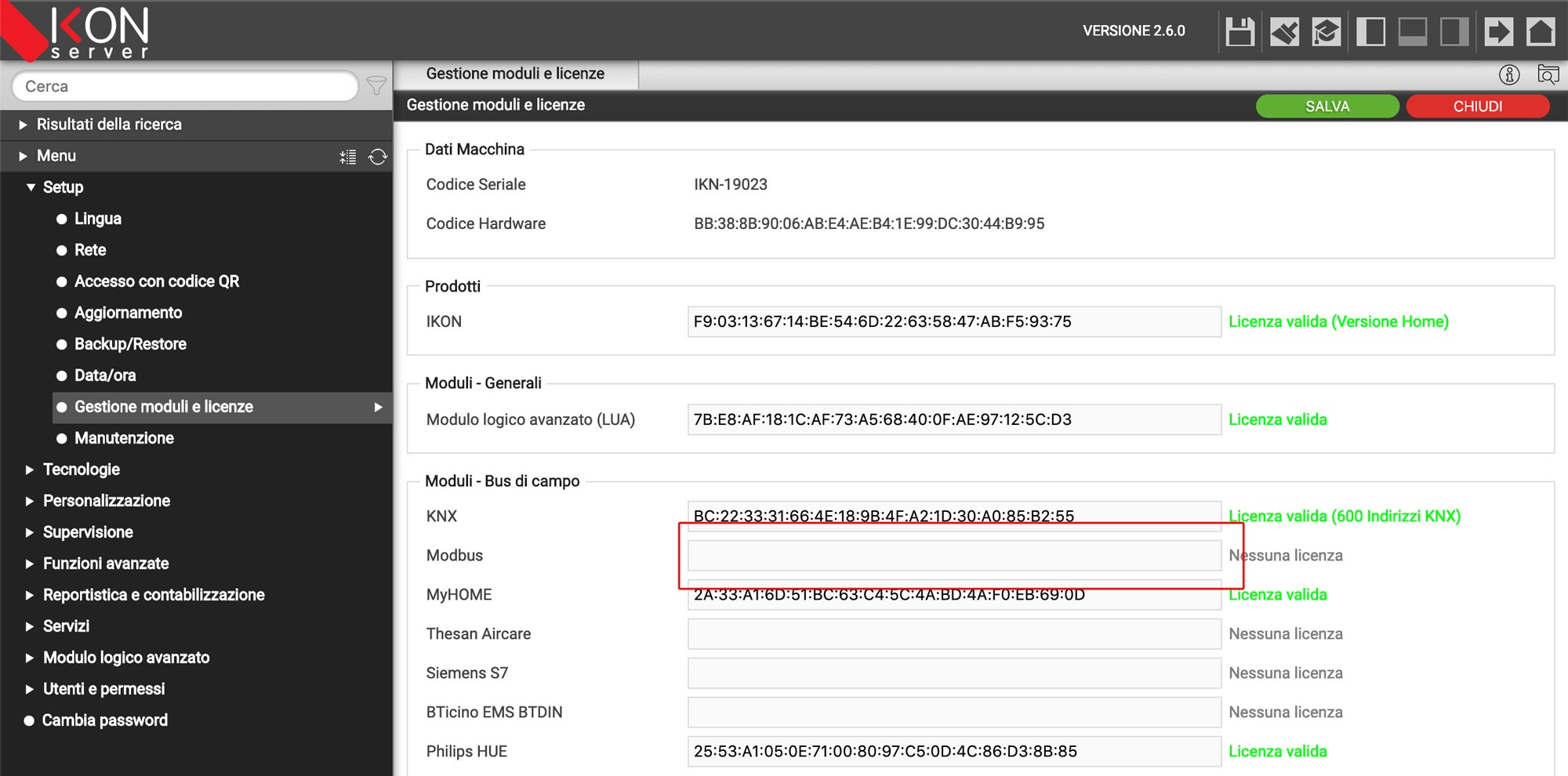Select Backup/Restore item
The image size is (1568, 776).
pos(130,344)
